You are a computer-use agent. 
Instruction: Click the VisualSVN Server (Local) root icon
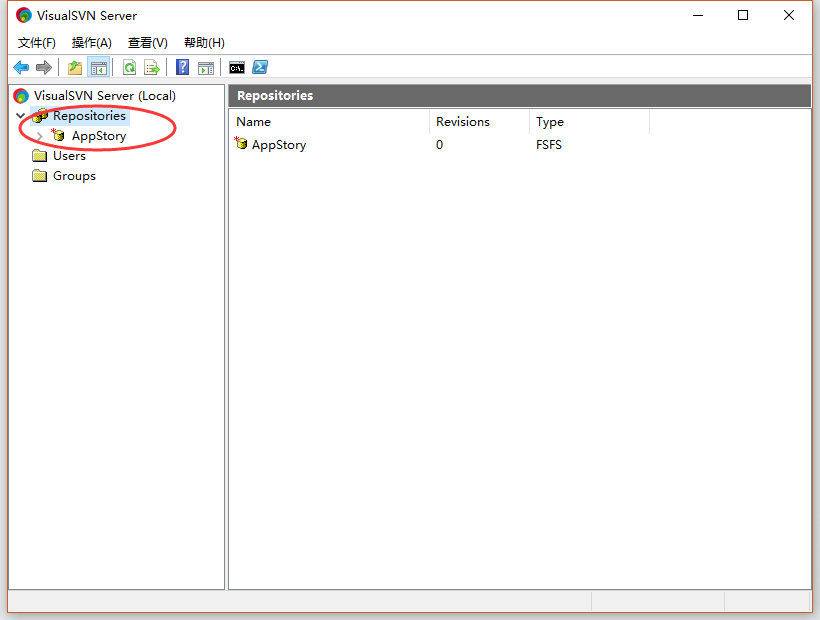21,96
